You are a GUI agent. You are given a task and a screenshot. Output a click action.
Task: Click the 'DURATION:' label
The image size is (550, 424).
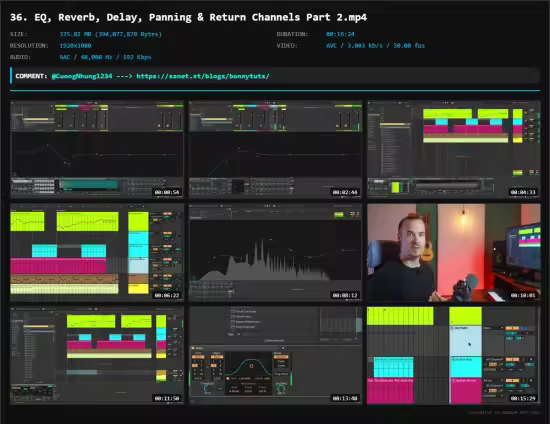coord(292,34)
